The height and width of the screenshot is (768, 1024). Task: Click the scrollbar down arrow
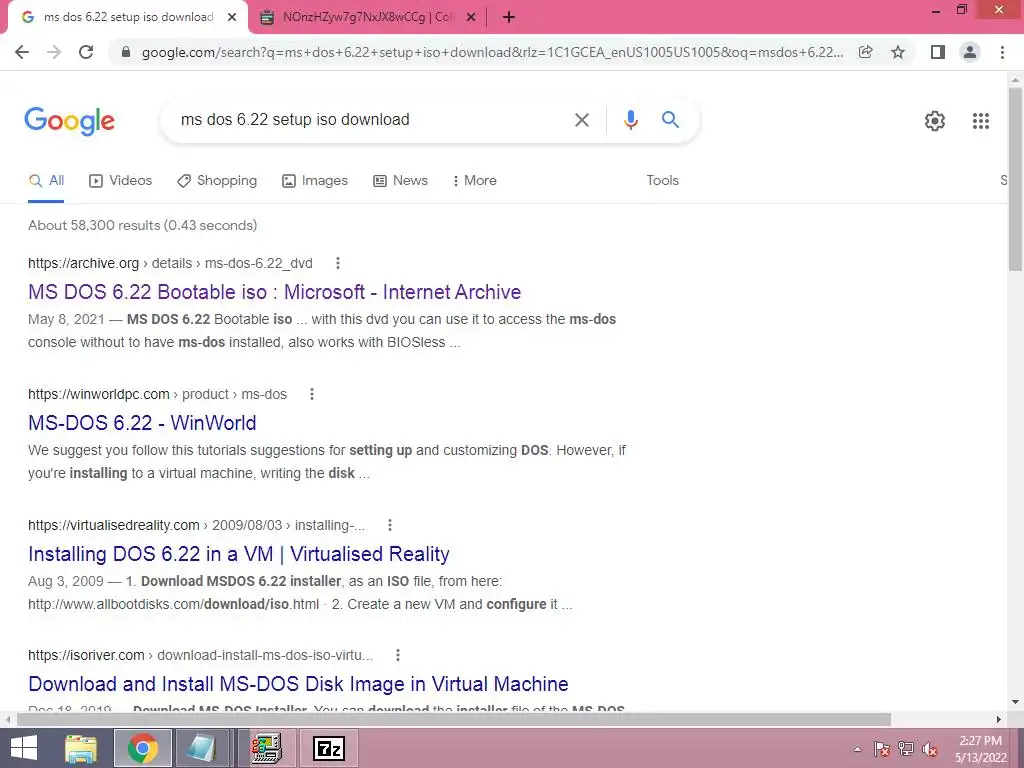pyautogui.click(x=1015, y=703)
